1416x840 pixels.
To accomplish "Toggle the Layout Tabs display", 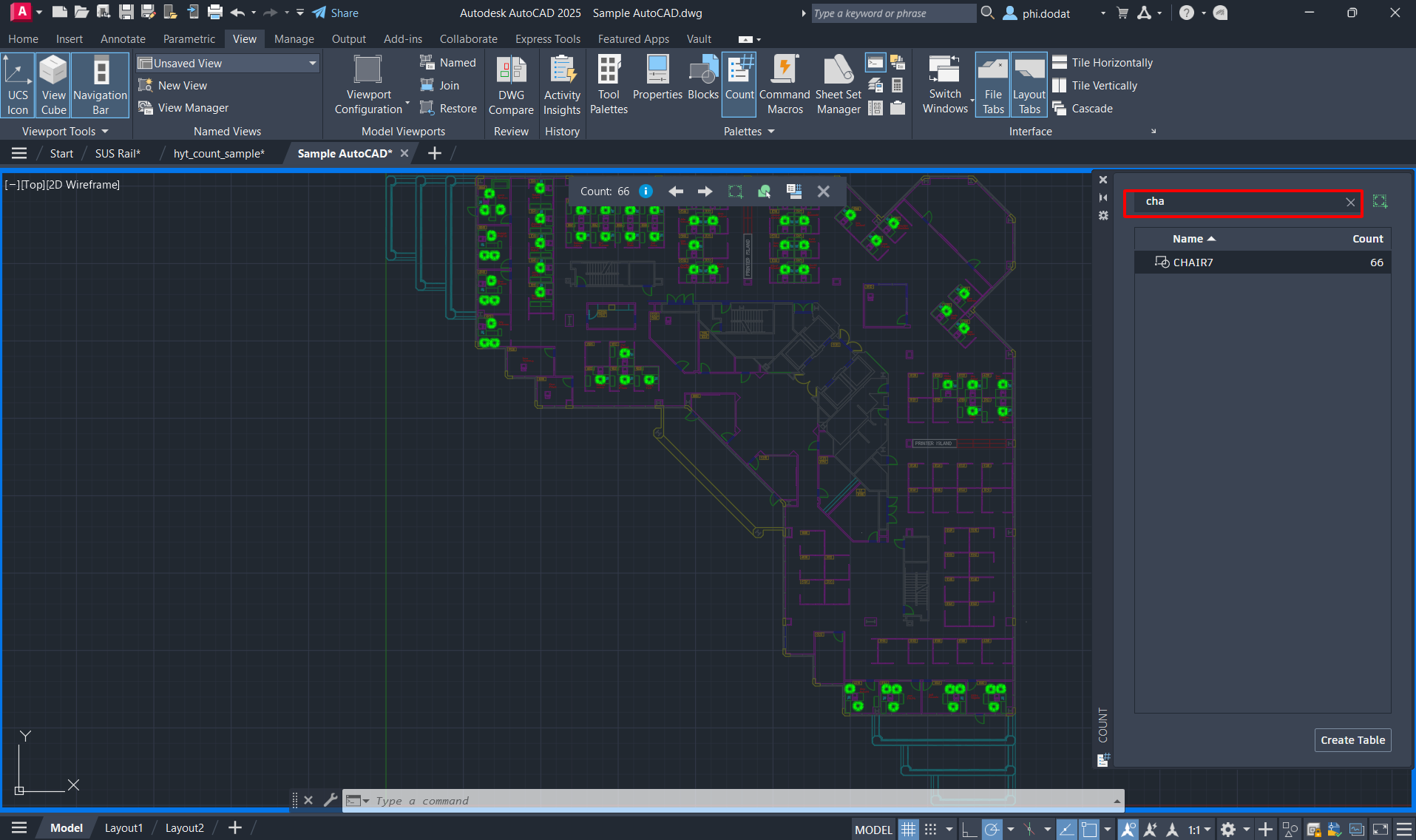I will 1029,86.
